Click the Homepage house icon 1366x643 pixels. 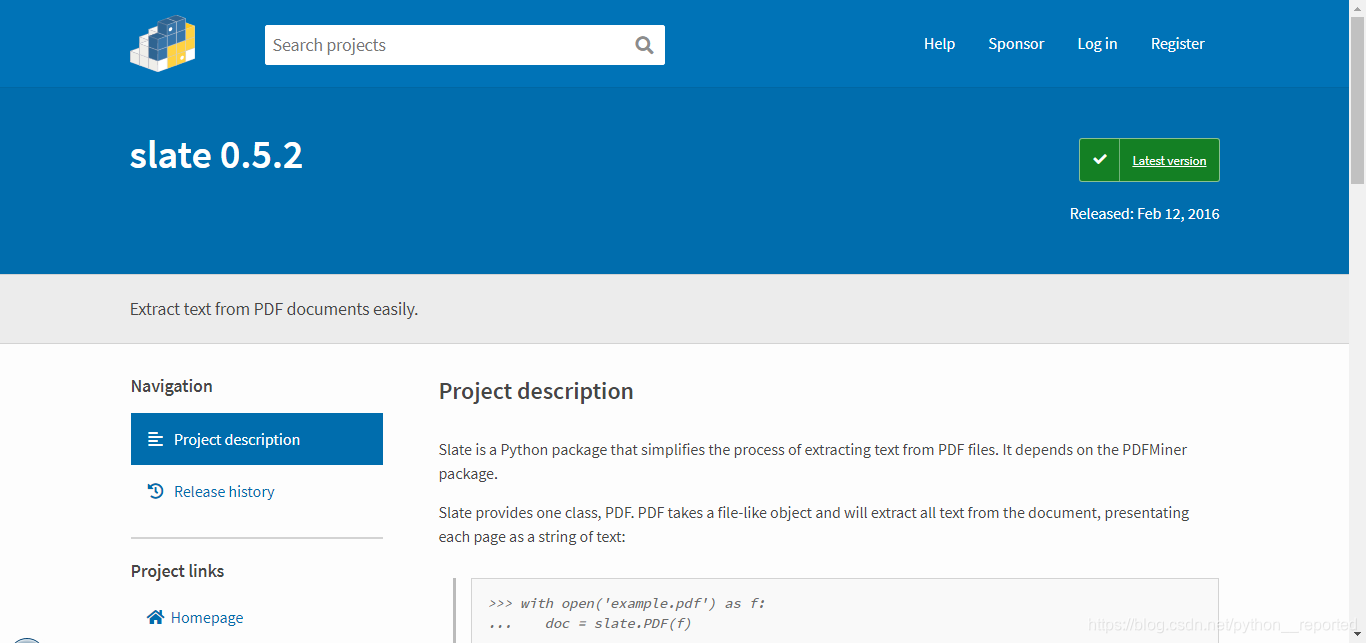(155, 617)
